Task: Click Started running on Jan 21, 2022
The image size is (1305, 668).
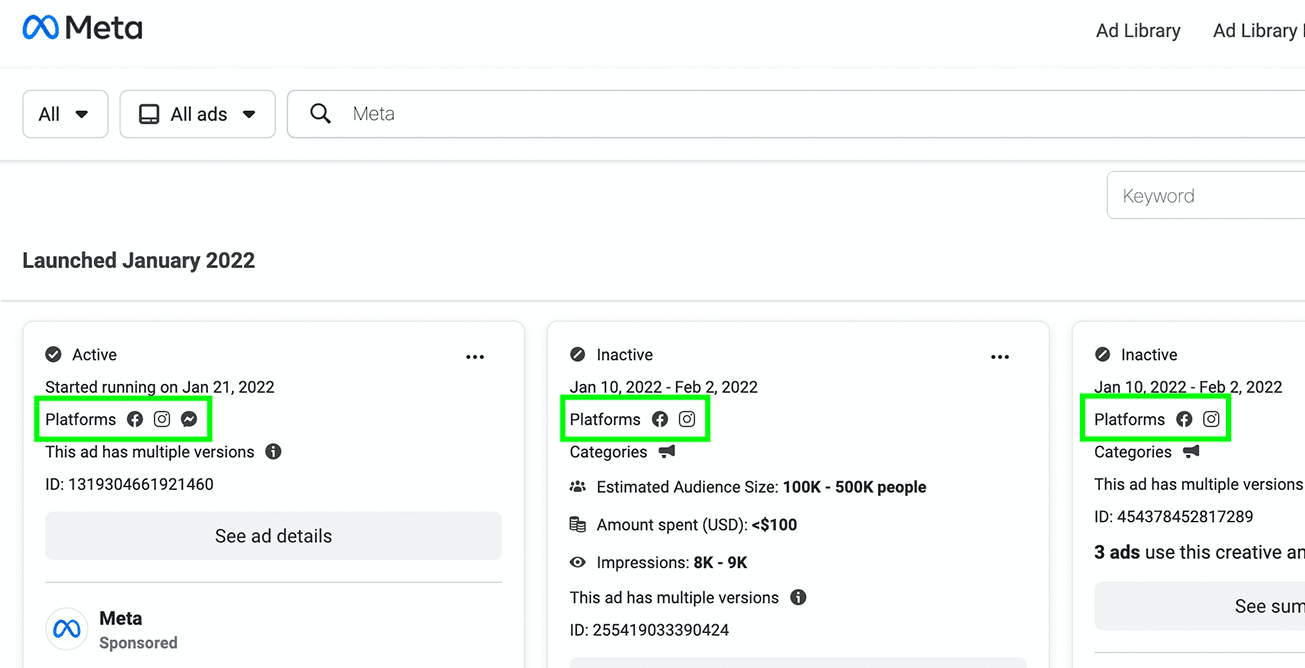Action: [x=160, y=387]
